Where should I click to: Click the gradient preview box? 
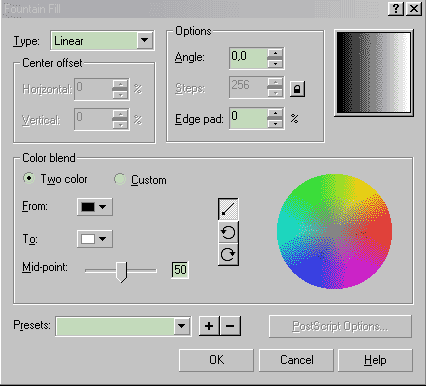(x=374, y=73)
